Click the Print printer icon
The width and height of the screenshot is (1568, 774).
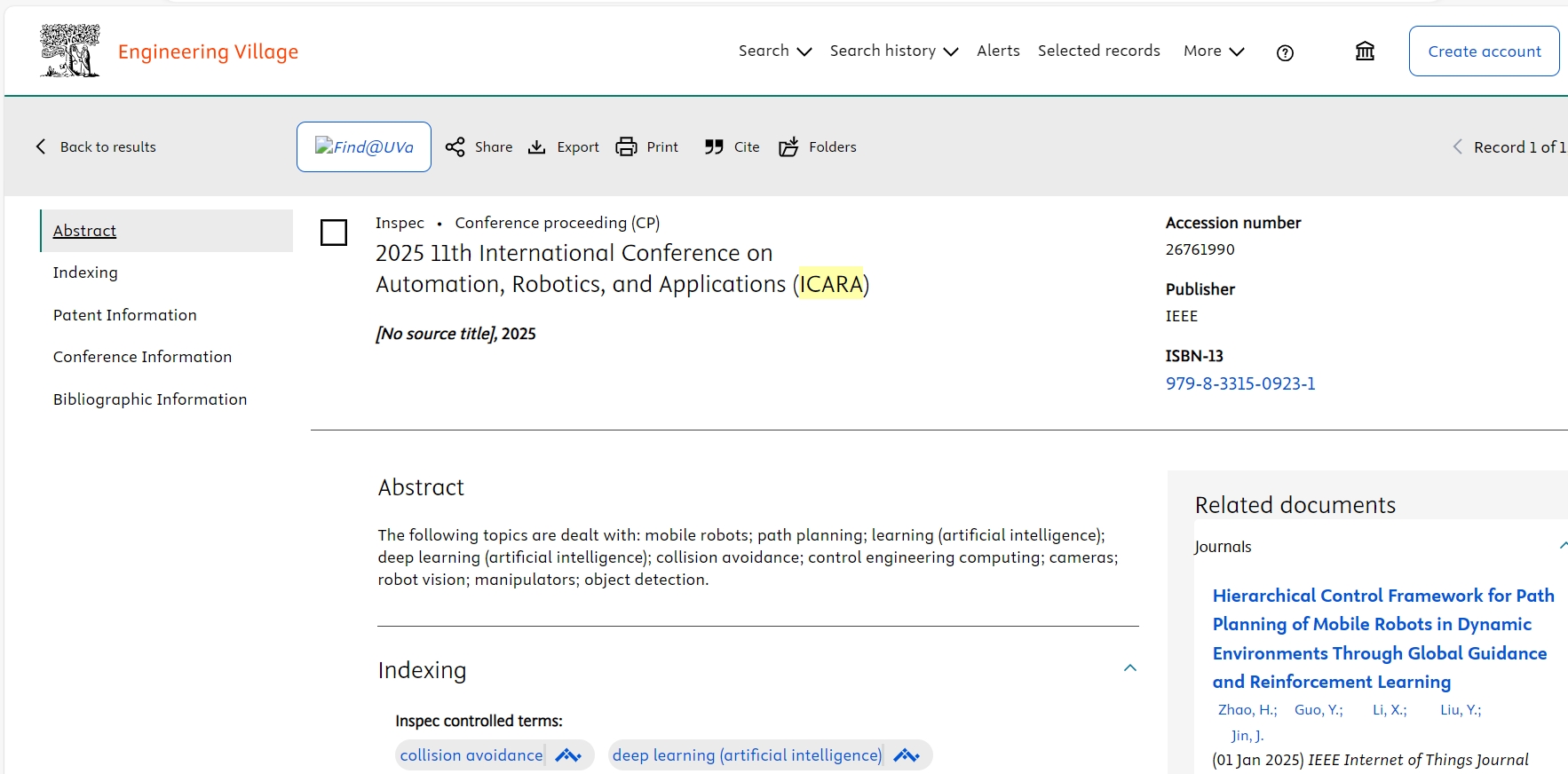tap(627, 147)
